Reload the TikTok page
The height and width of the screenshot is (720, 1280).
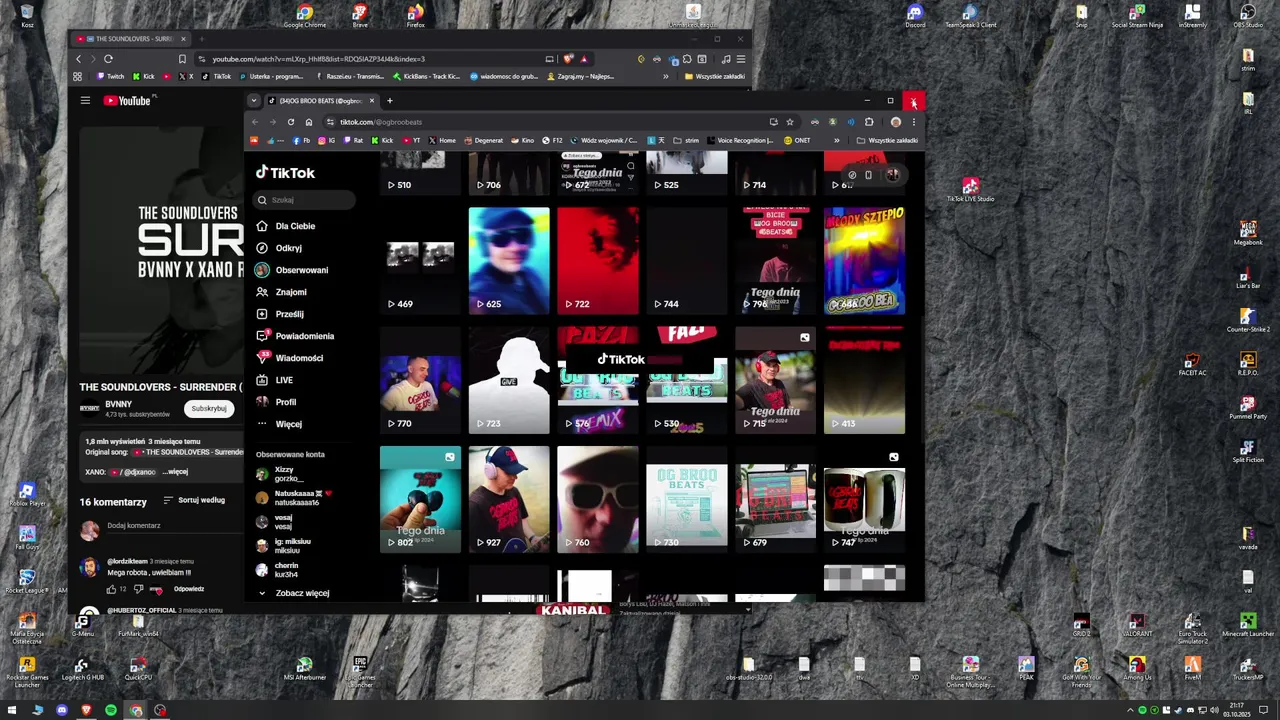[291, 122]
